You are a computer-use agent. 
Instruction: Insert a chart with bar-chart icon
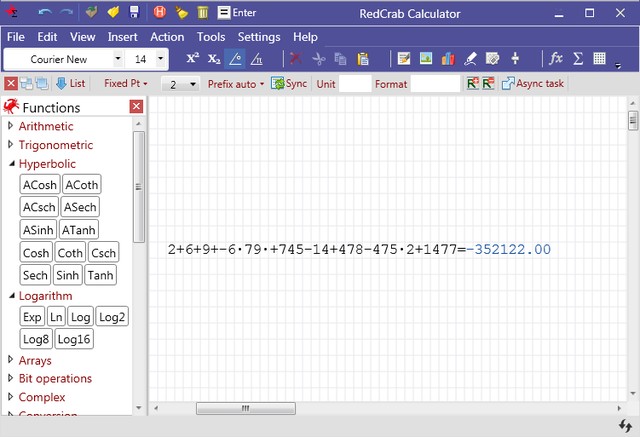[x=447, y=59]
